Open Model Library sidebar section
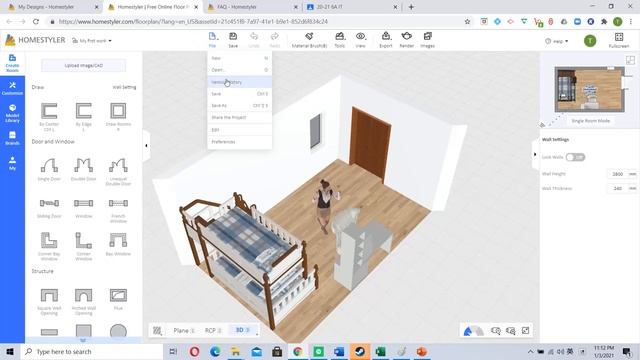 (x=12, y=113)
